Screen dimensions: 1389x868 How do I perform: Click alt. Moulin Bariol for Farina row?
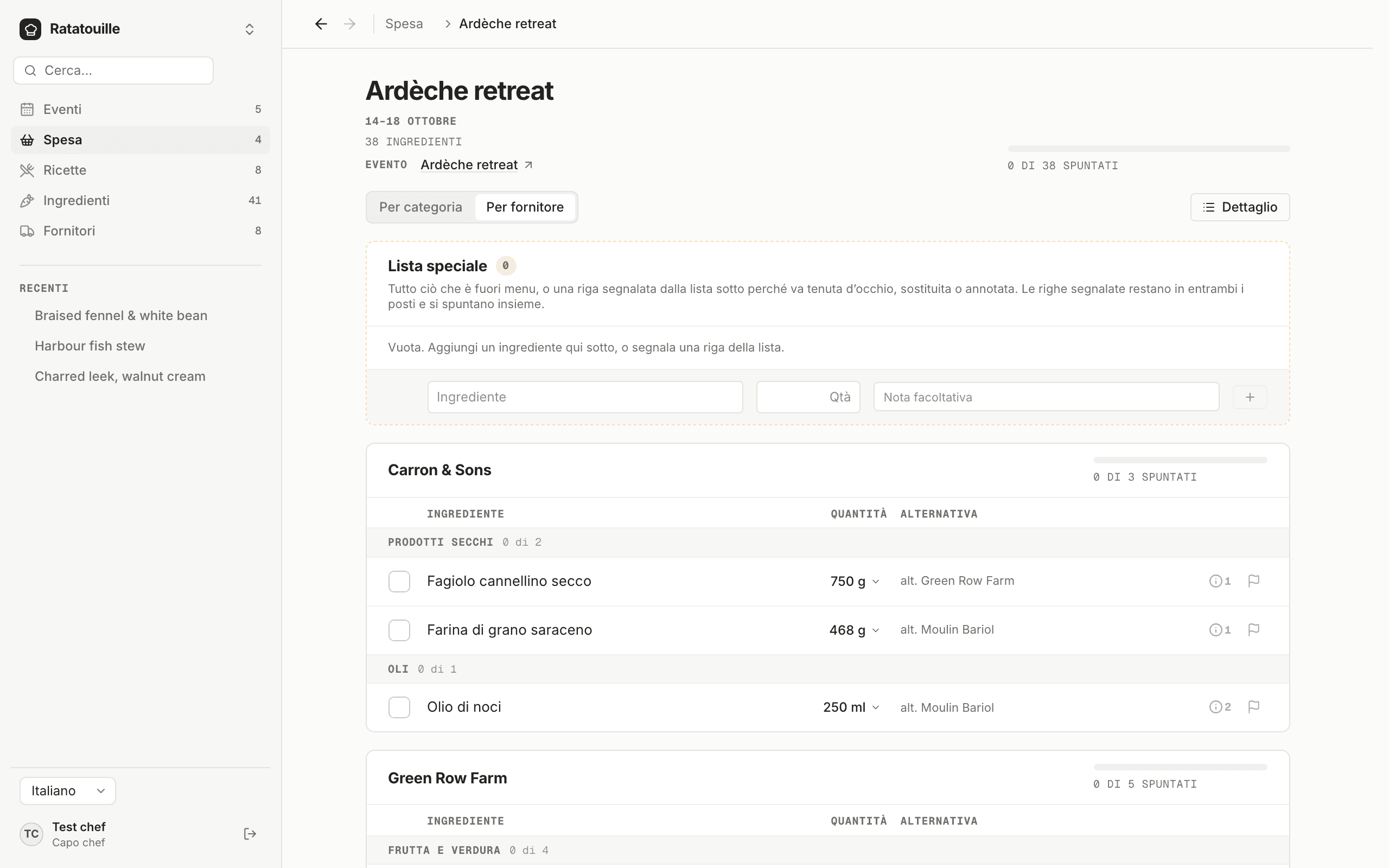point(947,630)
